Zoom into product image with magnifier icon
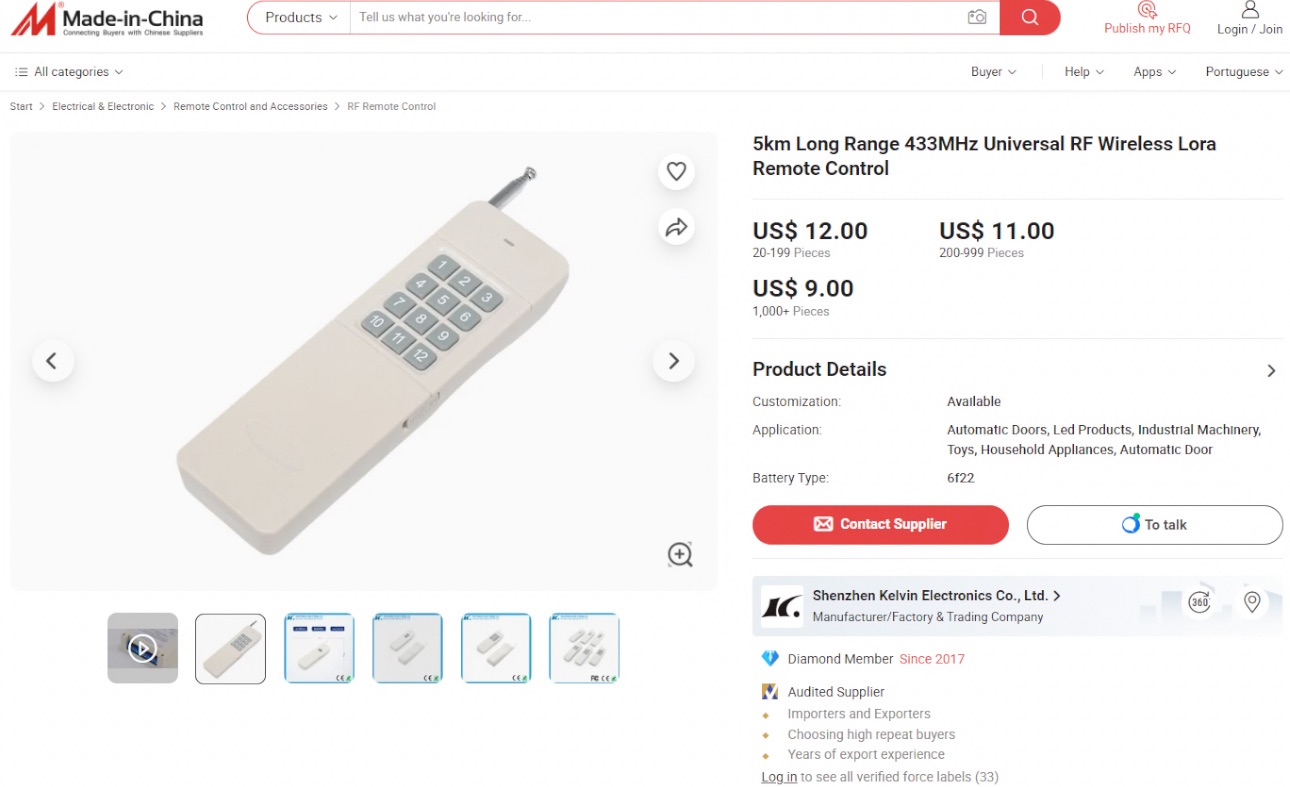Image resolution: width=1290 pixels, height=787 pixels. [x=680, y=554]
